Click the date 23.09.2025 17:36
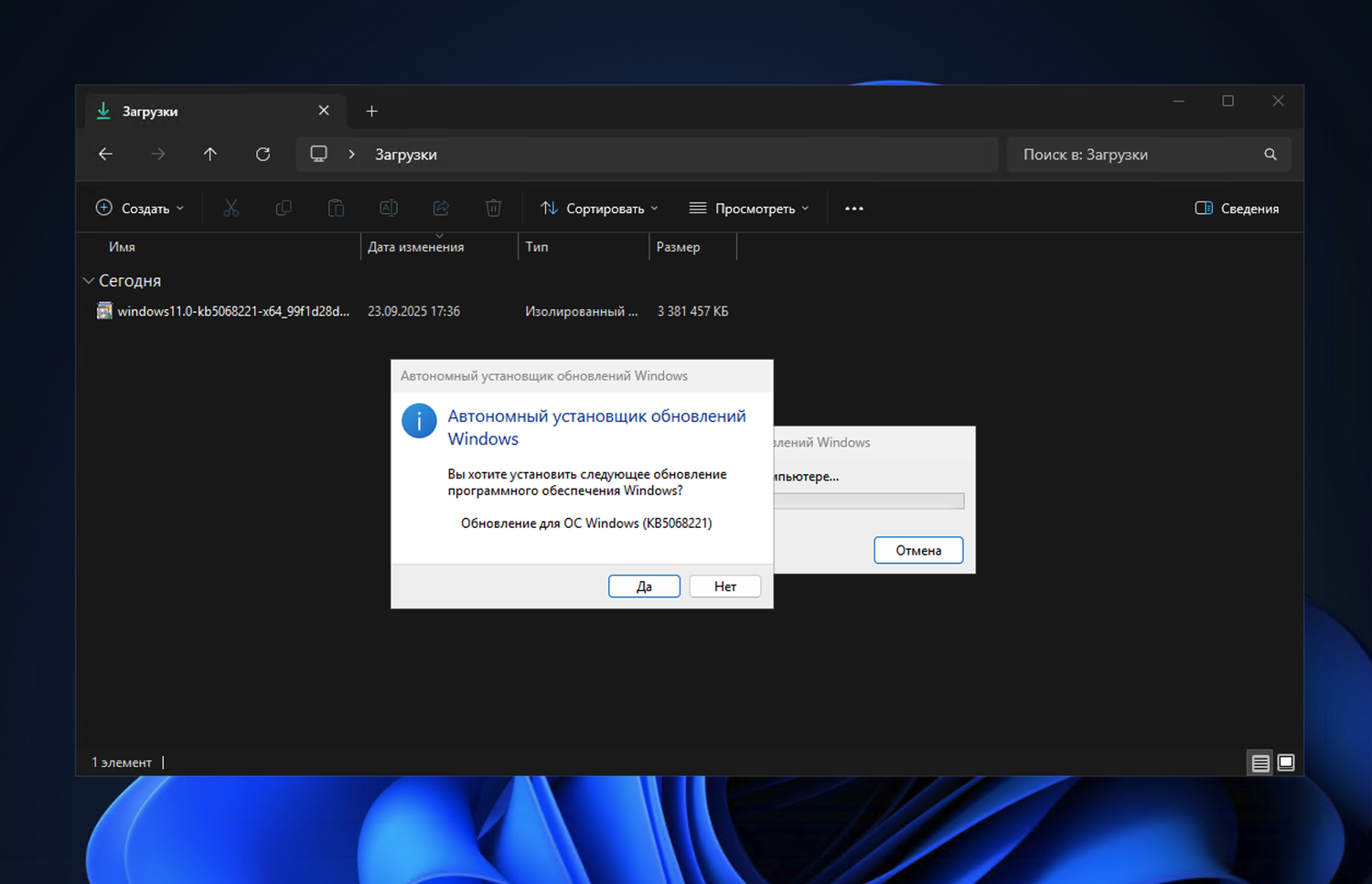 pos(413,311)
